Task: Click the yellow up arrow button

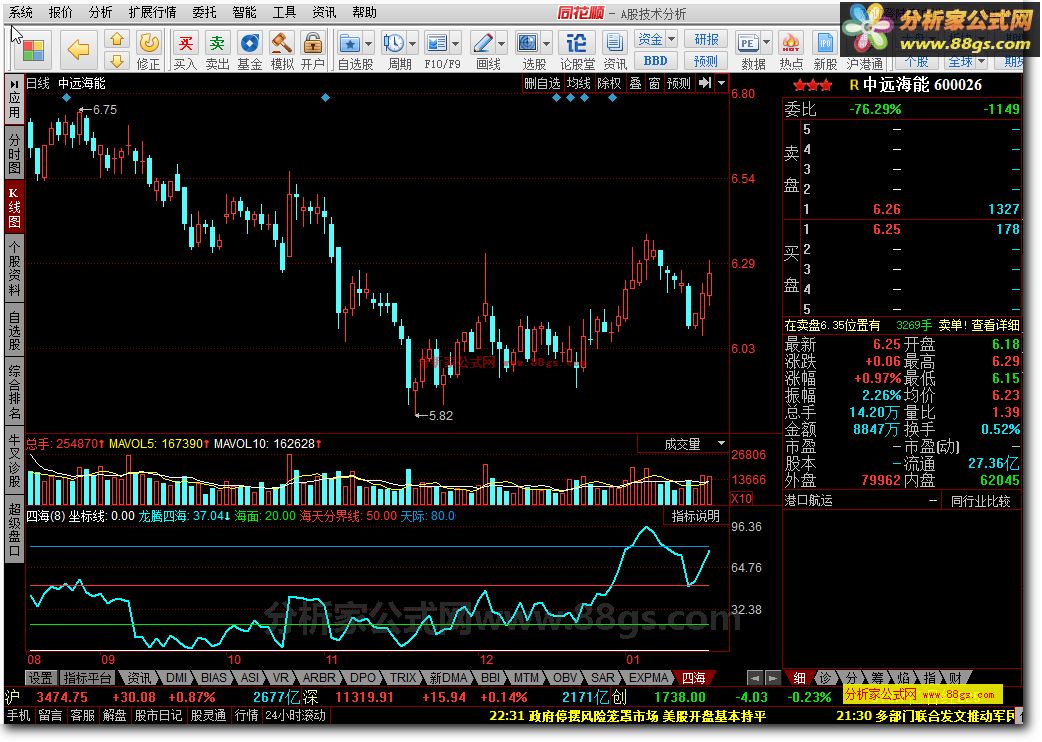Action: pyautogui.click(x=118, y=39)
